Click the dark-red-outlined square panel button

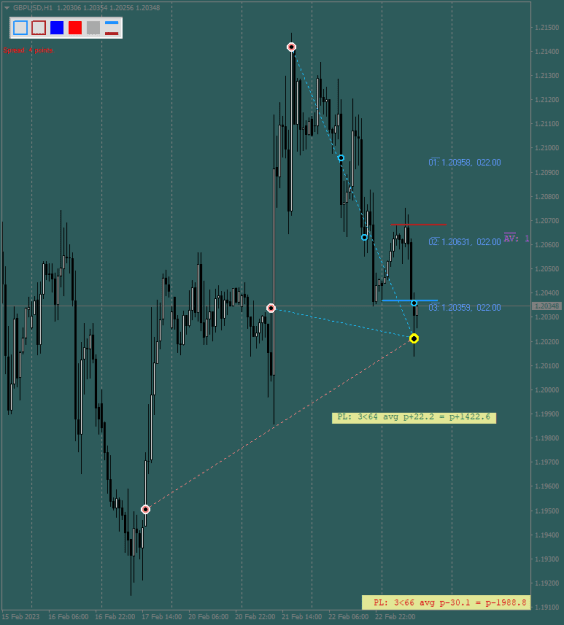pos(39,28)
